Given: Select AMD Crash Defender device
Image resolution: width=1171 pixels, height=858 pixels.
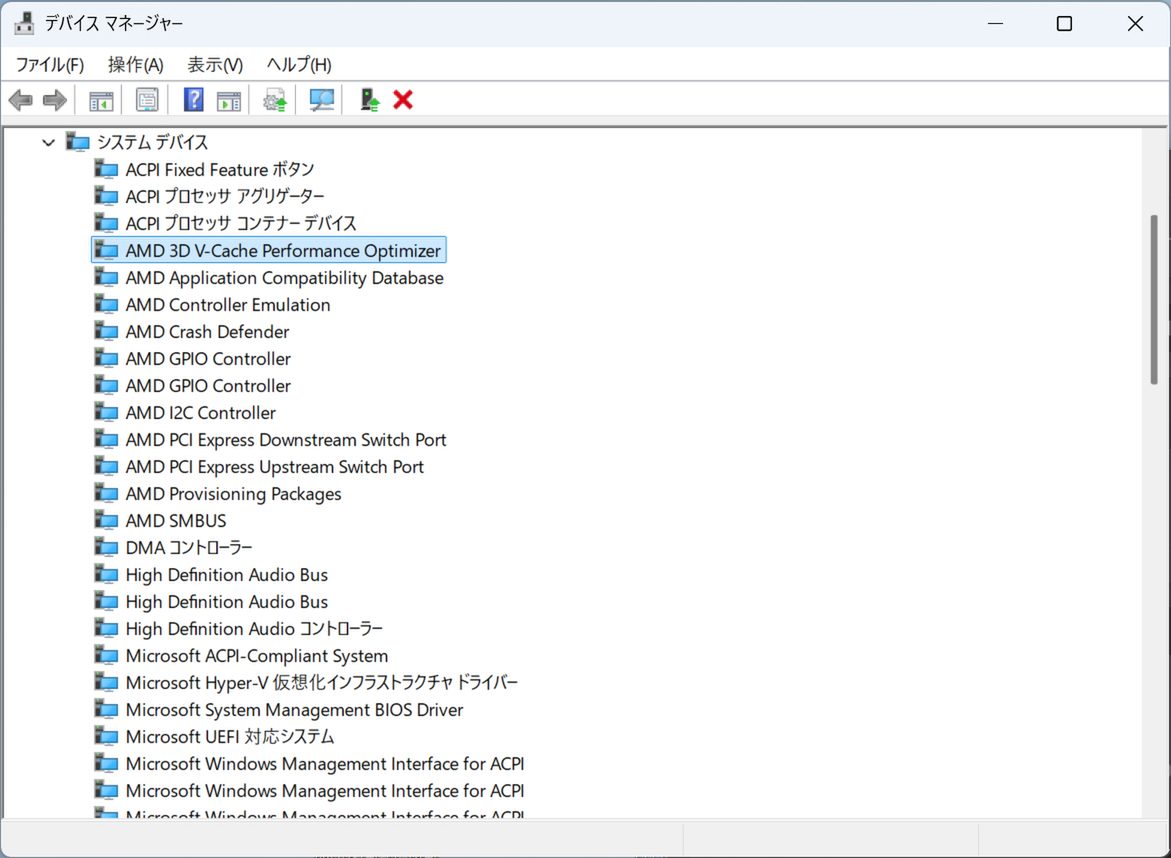Looking at the screenshot, I should (x=207, y=332).
